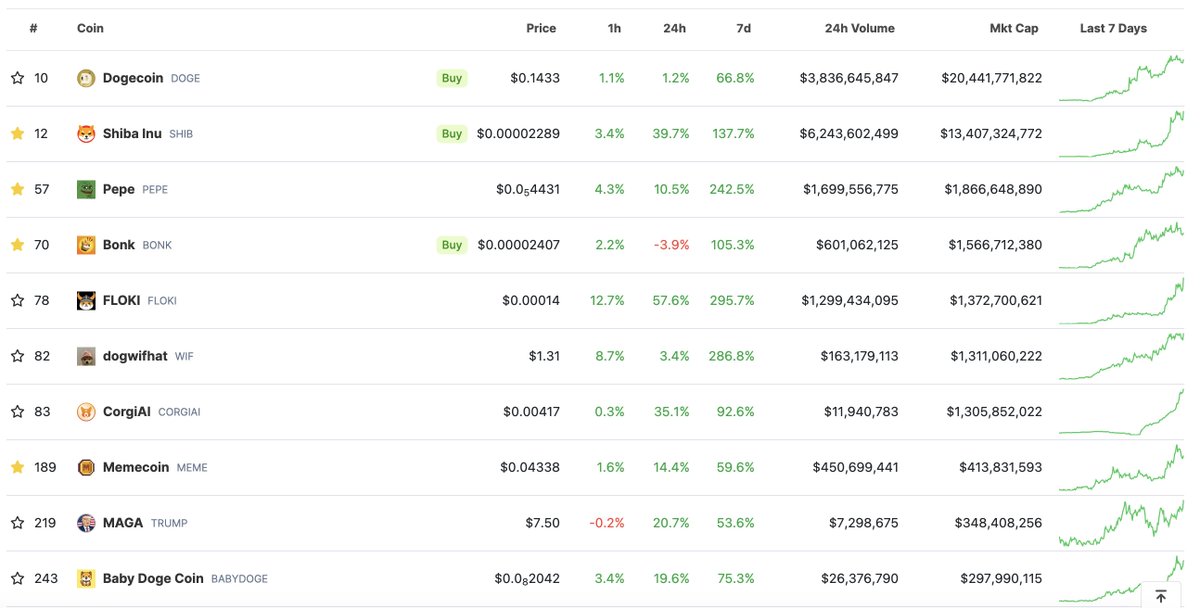Viewport: 1200px width, 608px height.
Task: Open CorgiAI 7-day sparkline chart
Action: point(1121,412)
